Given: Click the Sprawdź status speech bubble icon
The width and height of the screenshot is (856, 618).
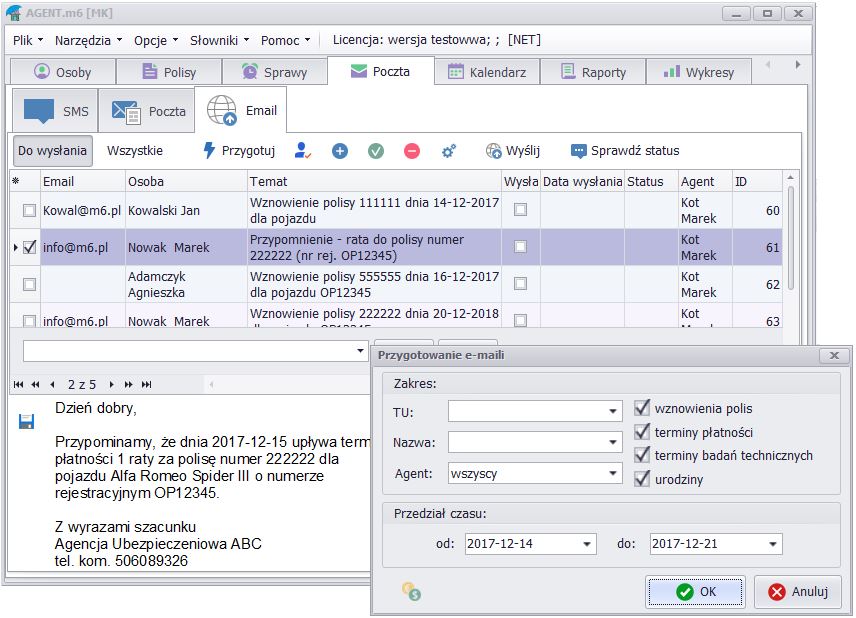Looking at the screenshot, I should click(x=578, y=151).
